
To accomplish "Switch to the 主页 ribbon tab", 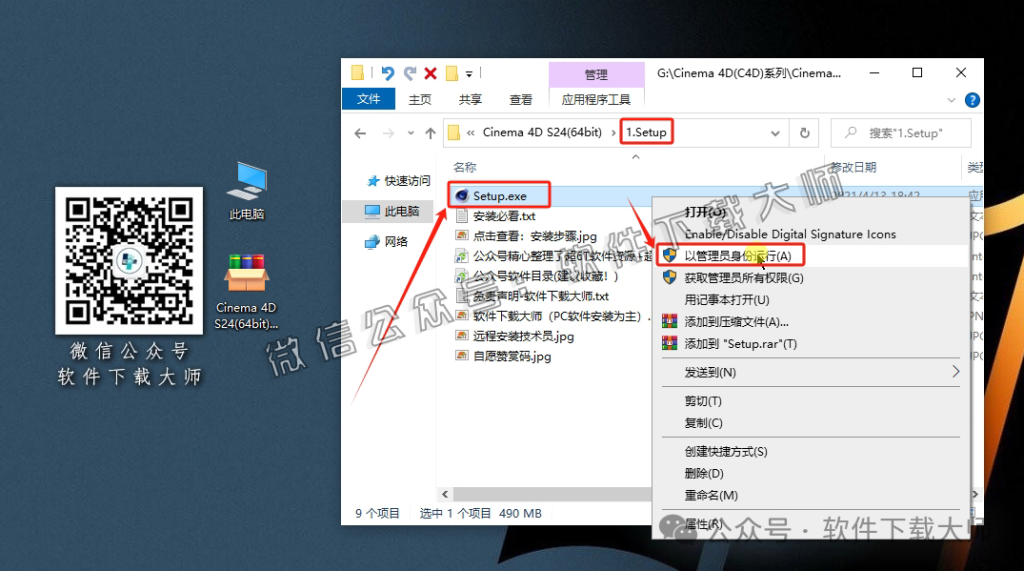I will 420,99.
